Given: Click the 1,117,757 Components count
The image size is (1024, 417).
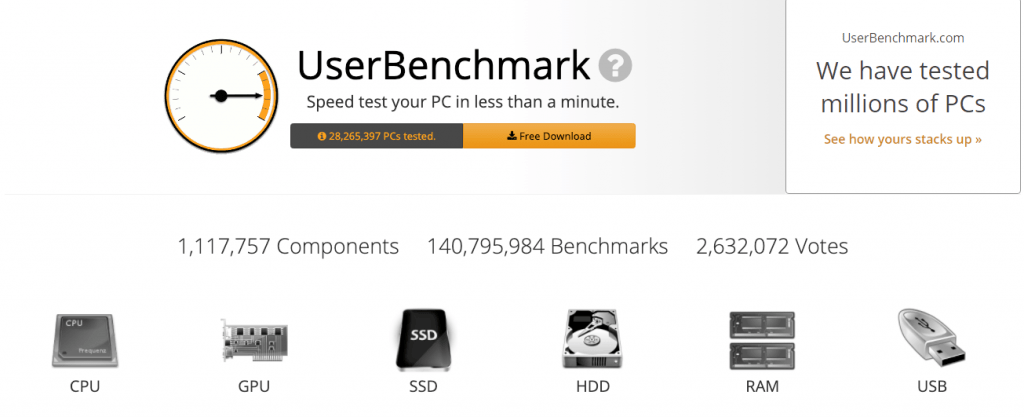Looking at the screenshot, I should point(288,247).
